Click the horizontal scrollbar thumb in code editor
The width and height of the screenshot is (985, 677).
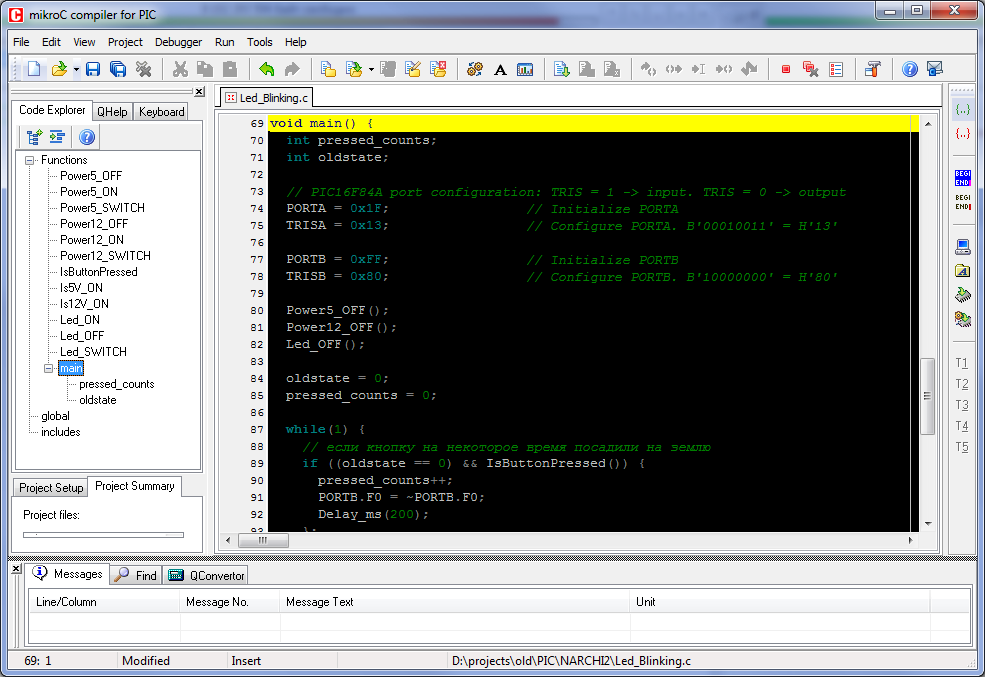263,540
